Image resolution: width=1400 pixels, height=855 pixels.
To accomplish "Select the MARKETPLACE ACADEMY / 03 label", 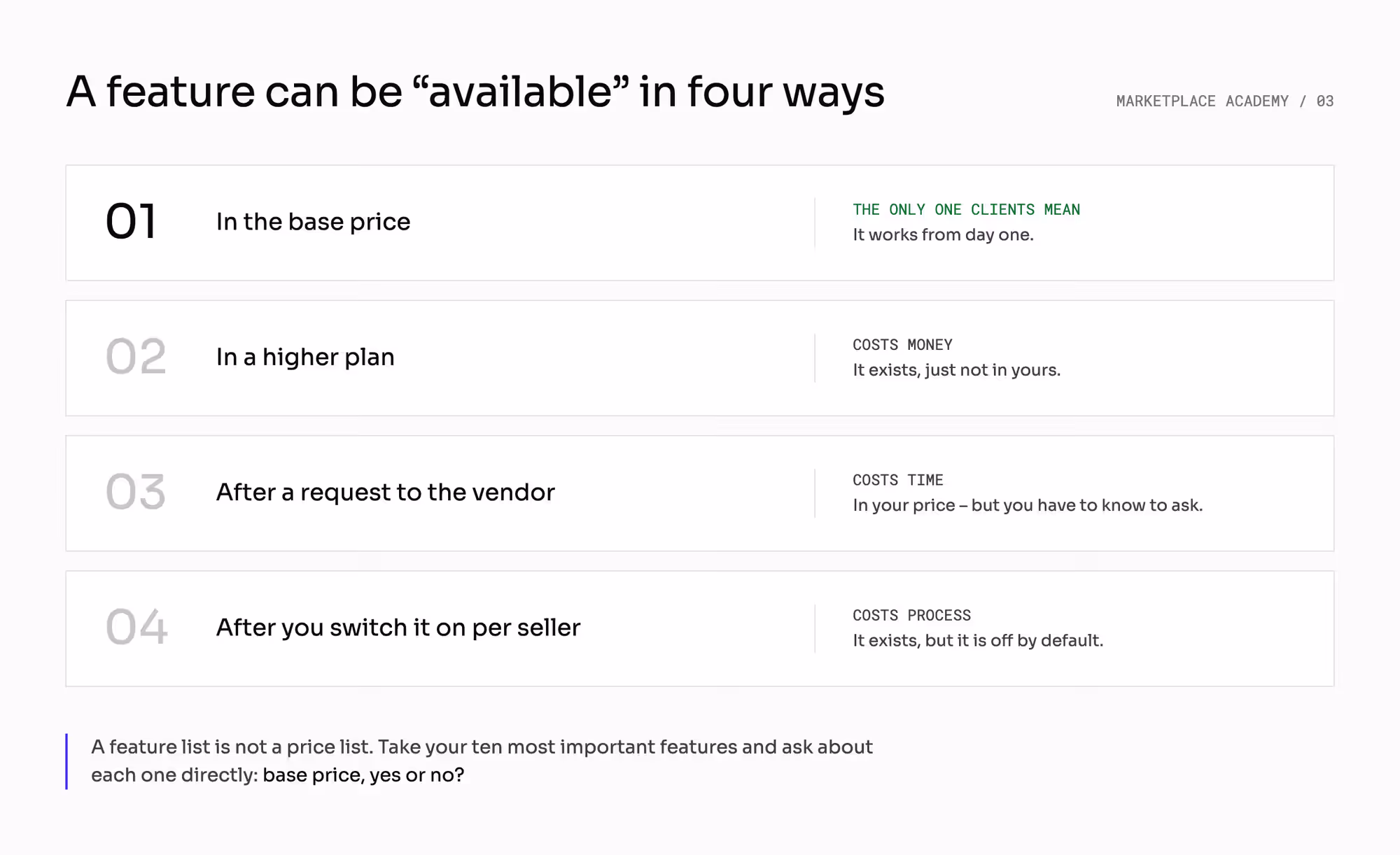I will pyautogui.click(x=1224, y=101).
